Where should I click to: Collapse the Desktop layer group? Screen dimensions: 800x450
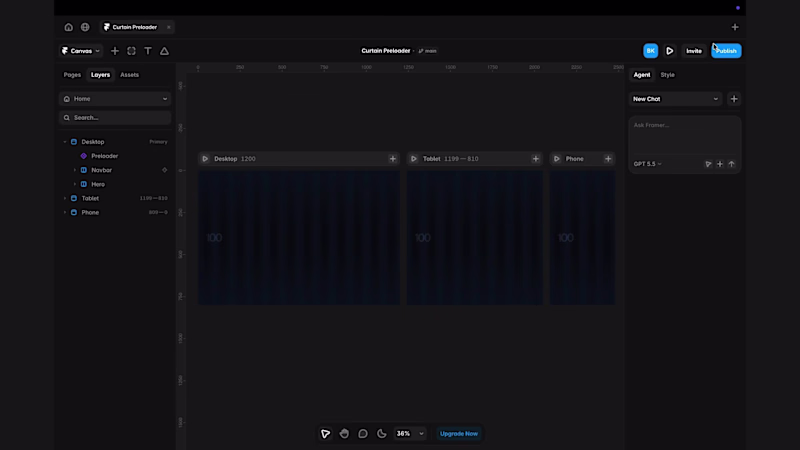click(65, 142)
